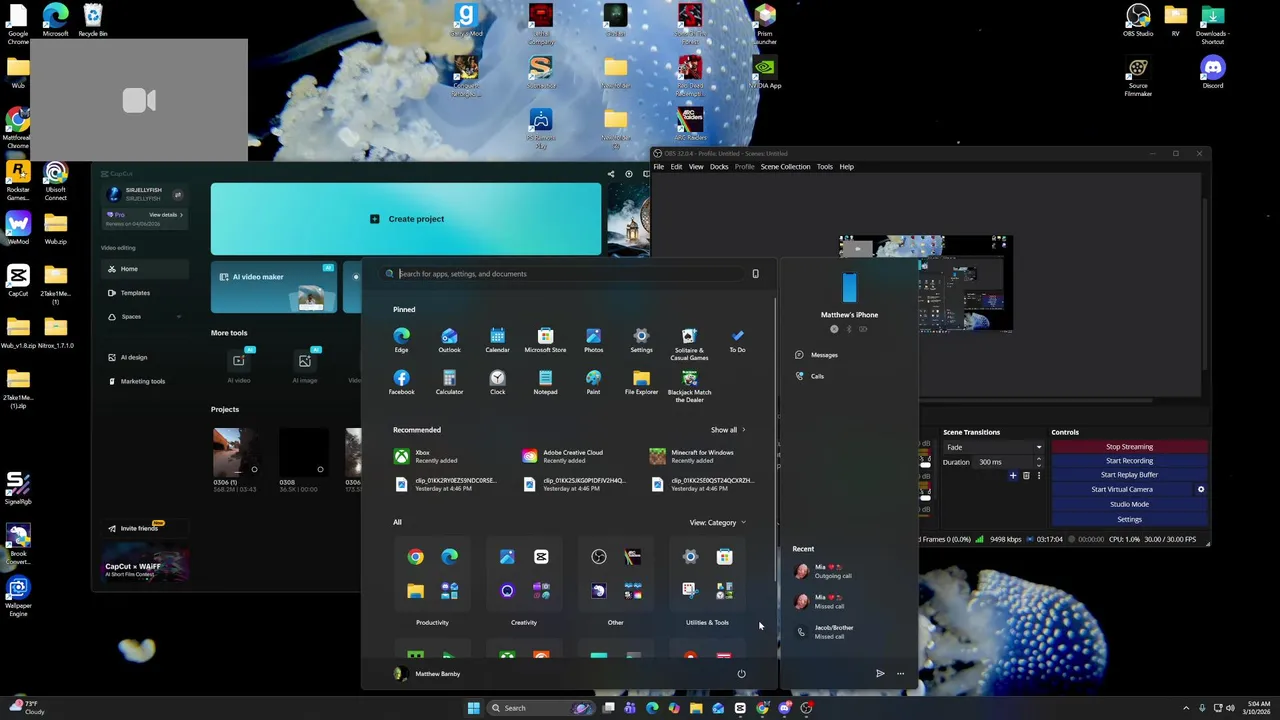Open Matthew Barnby user profile

428,674
